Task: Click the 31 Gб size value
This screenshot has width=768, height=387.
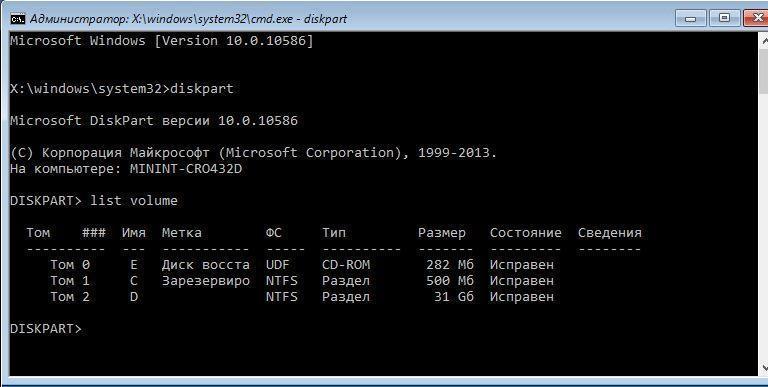Action: point(454,297)
